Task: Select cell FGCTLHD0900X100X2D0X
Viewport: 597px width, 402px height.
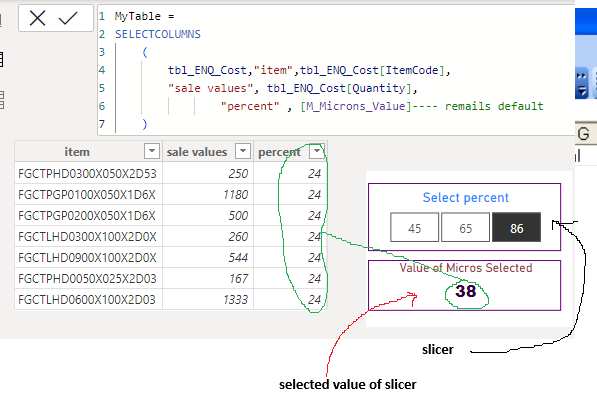Action: pyautogui.click(x=87, y=257)
